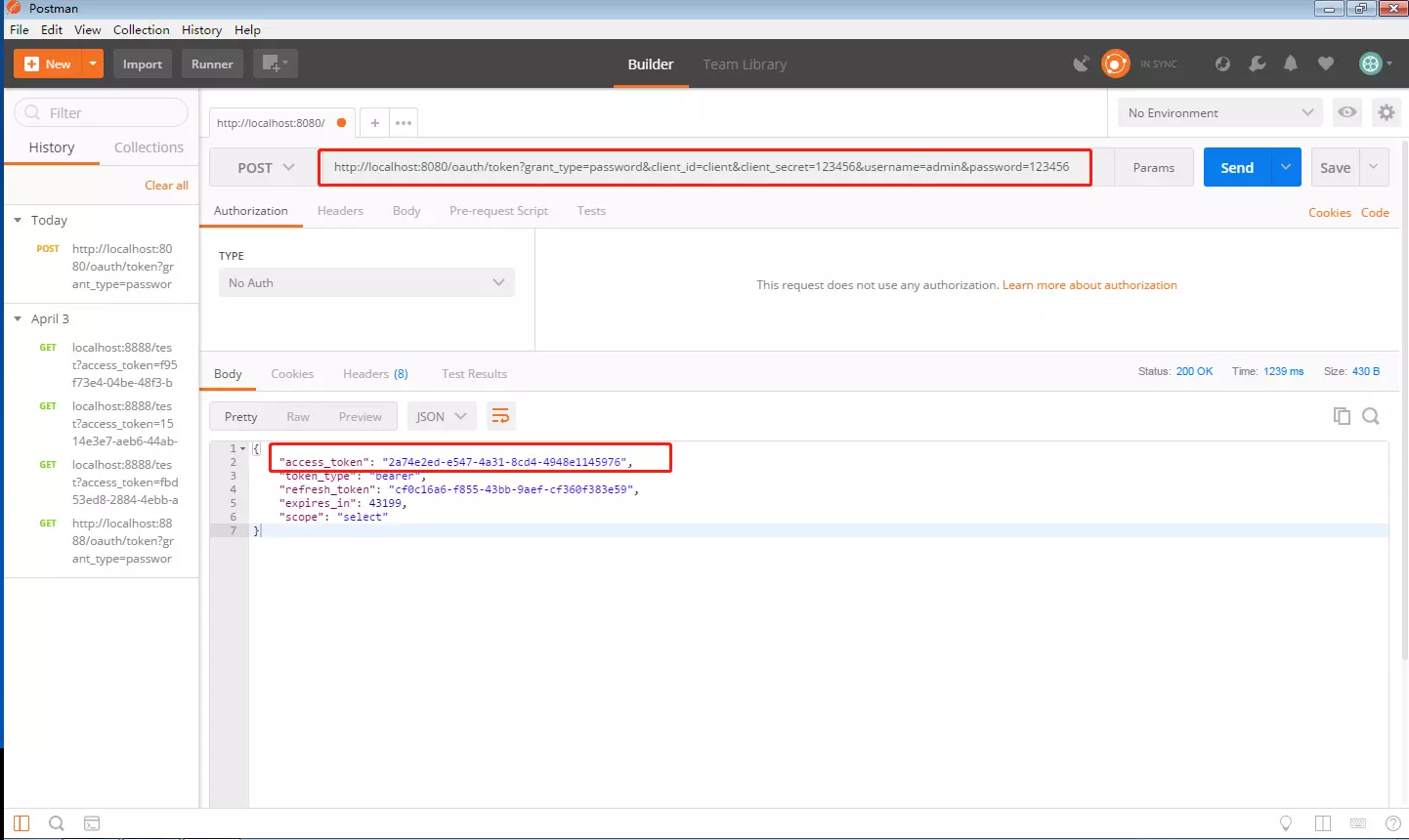Switch response view to Raw
Screen dimensions: 1409x840
click(298, 416)
